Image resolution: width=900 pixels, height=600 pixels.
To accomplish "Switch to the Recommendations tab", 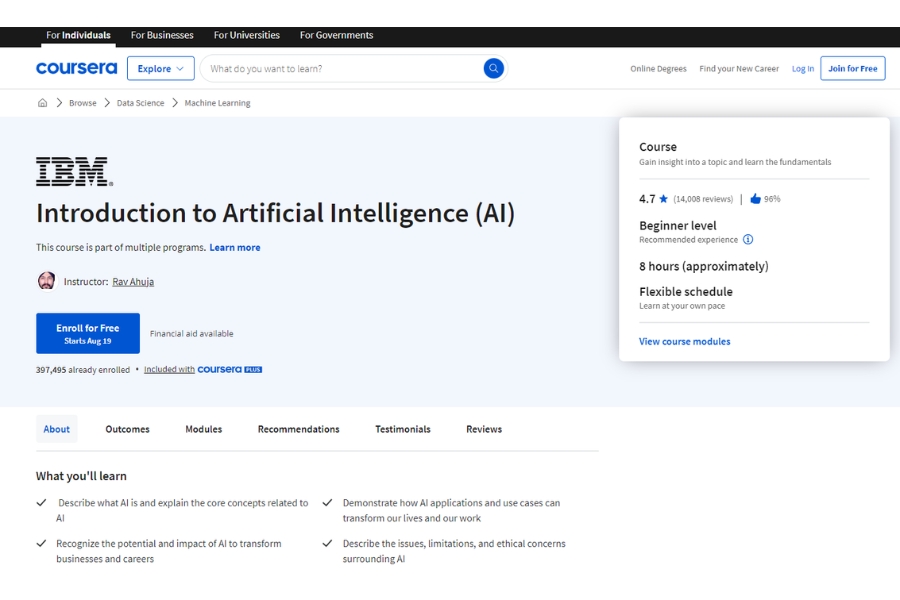I will [298, 429].
